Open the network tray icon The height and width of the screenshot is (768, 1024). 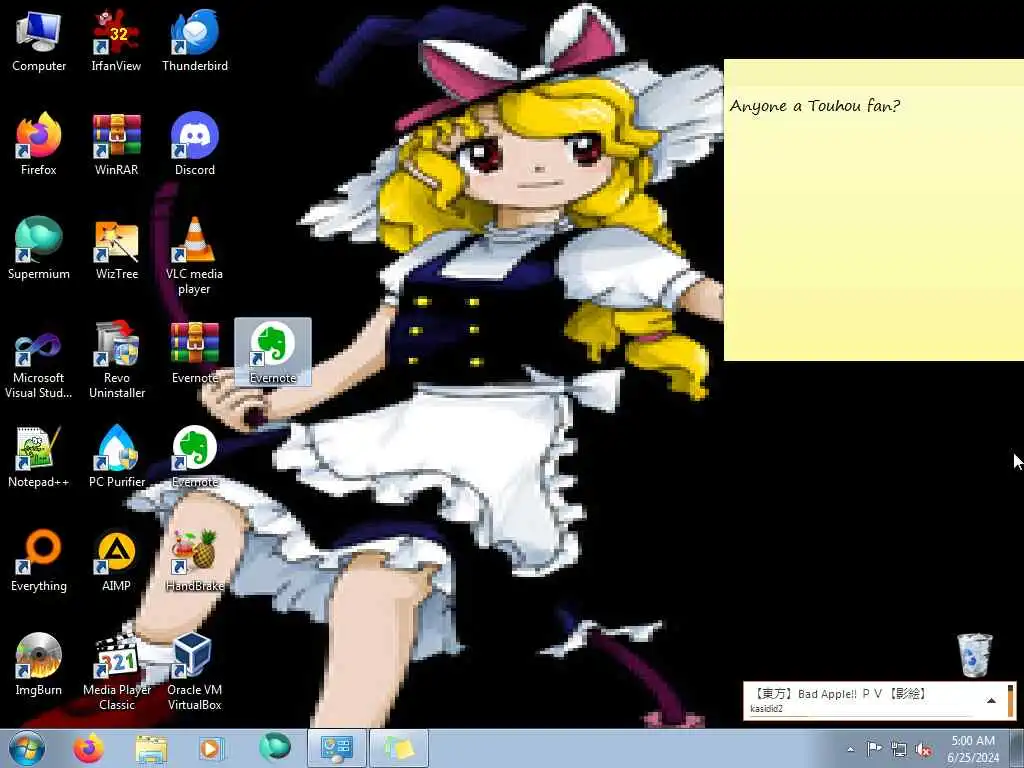[899, 749]
